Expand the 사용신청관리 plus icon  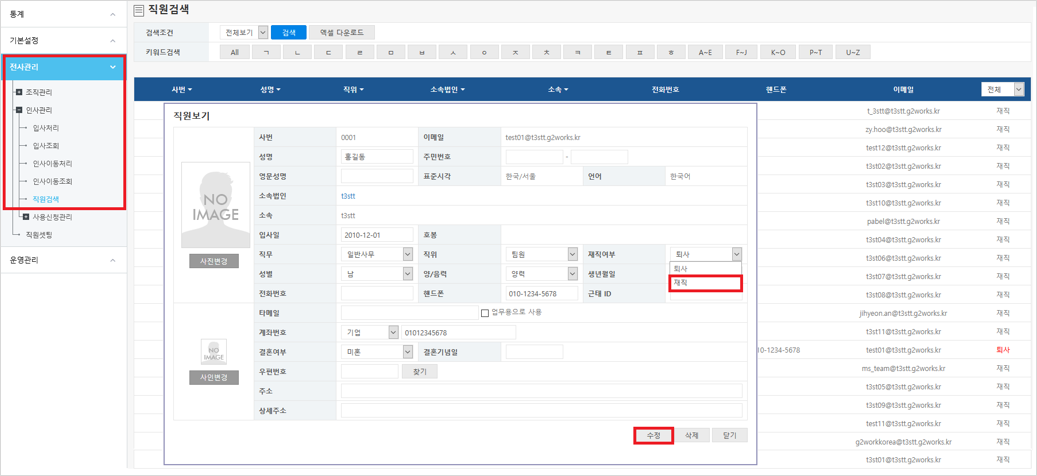coord(26,217)
